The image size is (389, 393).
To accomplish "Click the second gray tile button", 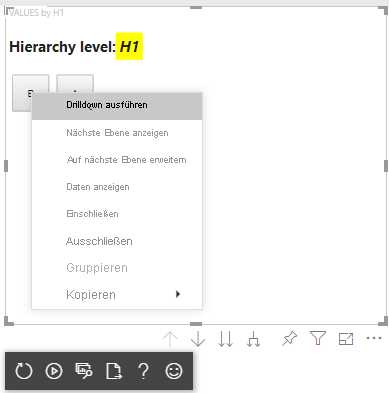I will point(75,84).
